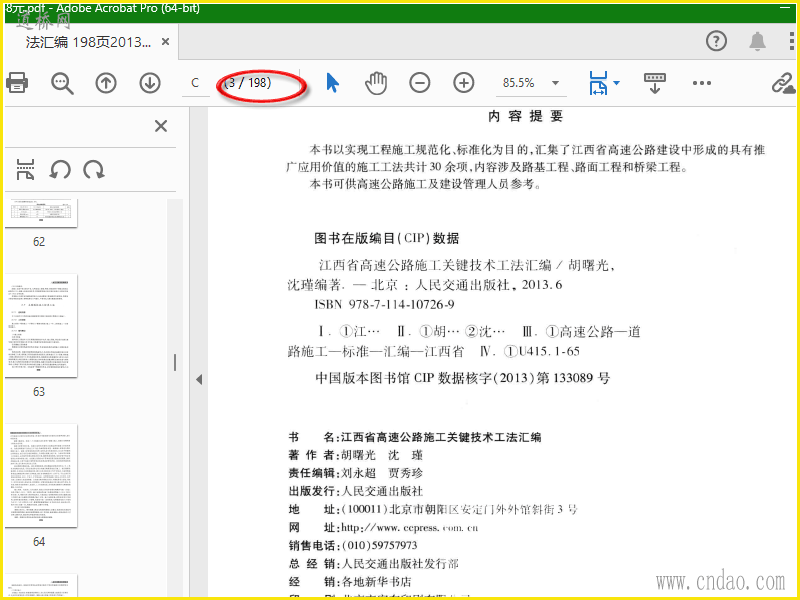Open fit page options dropdown arrow
This screenshot has width=800, height=600.
point(616,83)
